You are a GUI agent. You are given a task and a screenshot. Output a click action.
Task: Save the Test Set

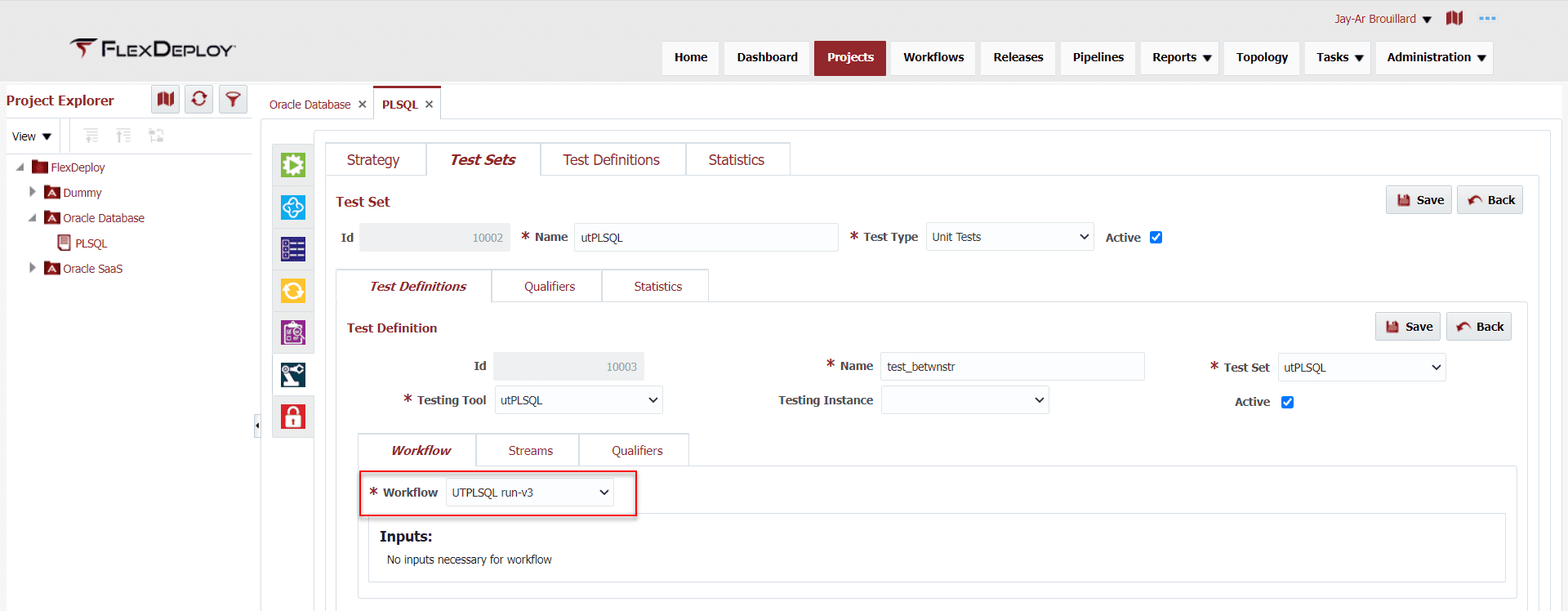coord(1419,200)
